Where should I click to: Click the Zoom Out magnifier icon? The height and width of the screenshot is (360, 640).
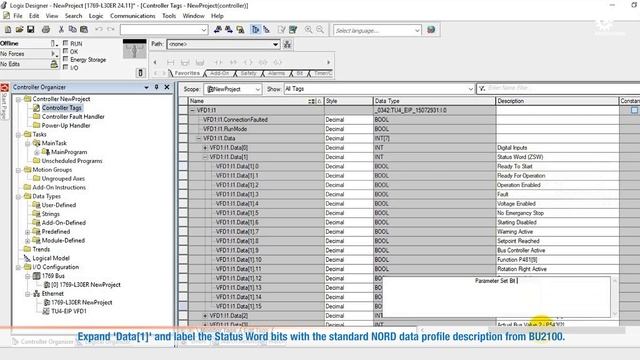(320, 30)
